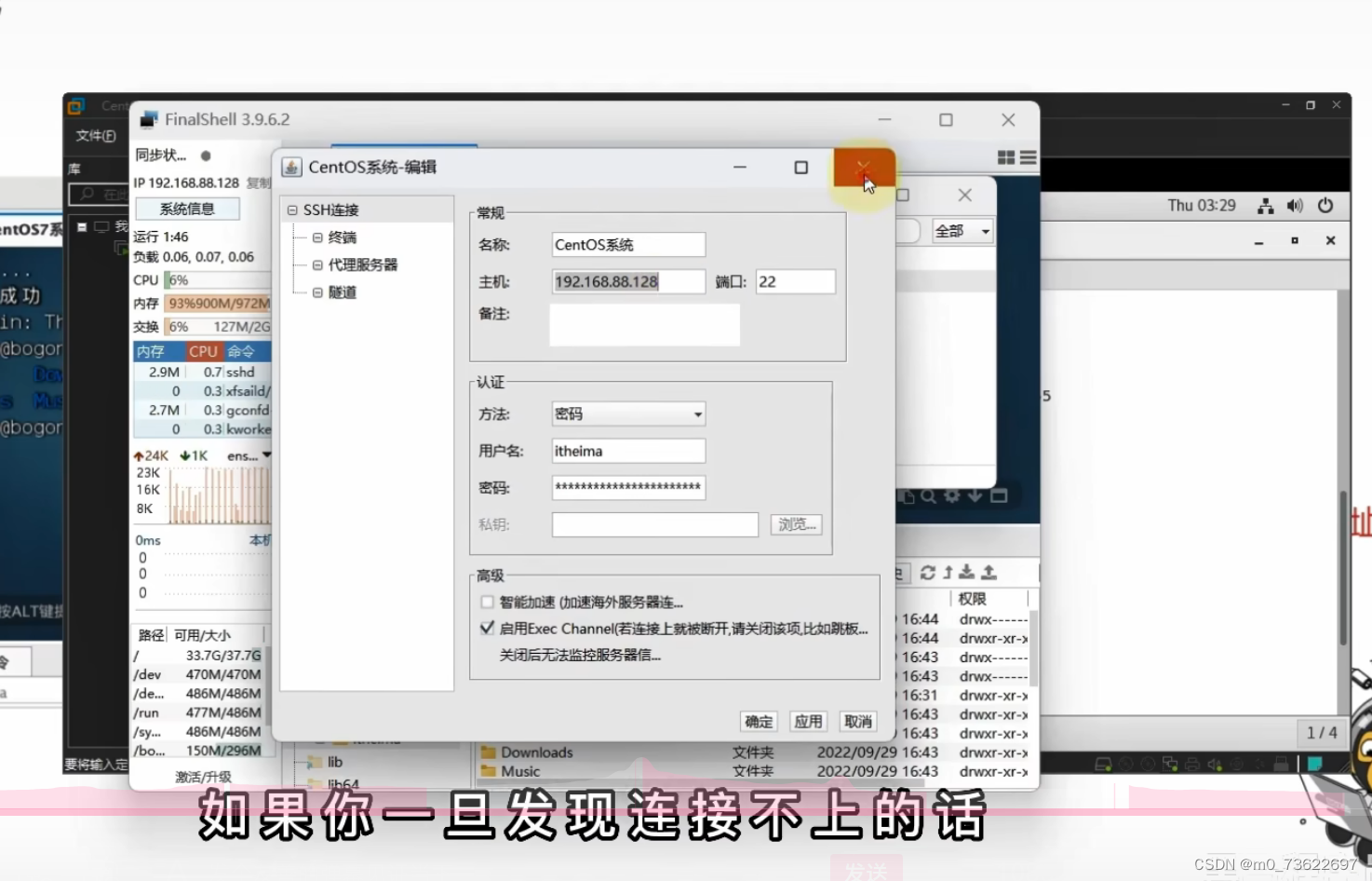Click 激活/升级 link at bottom
The width and height of the screenshot is (1372, 881).
[203, 777]
